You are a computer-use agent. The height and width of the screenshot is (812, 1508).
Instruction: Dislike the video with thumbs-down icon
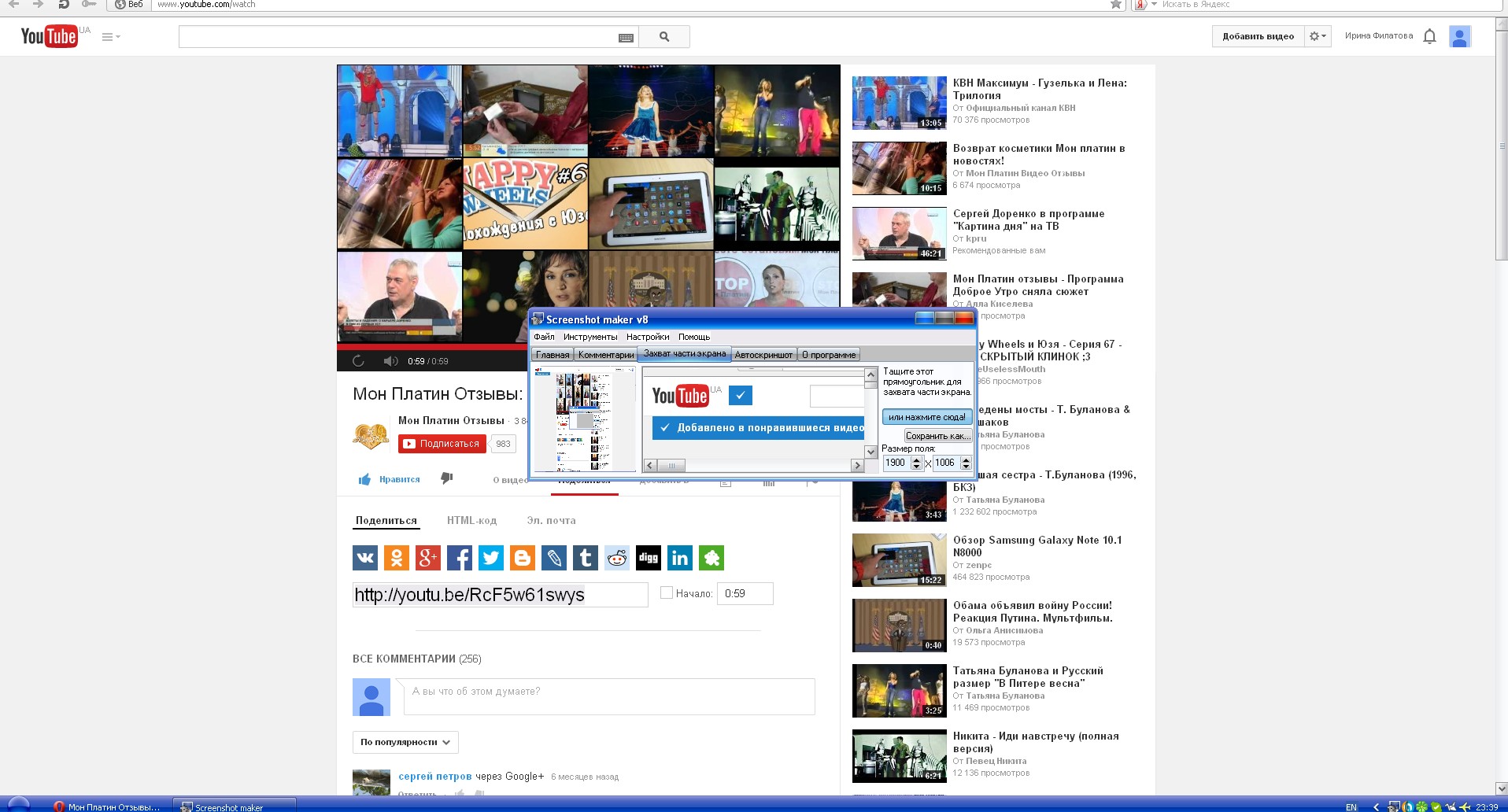tap(447, 478)
